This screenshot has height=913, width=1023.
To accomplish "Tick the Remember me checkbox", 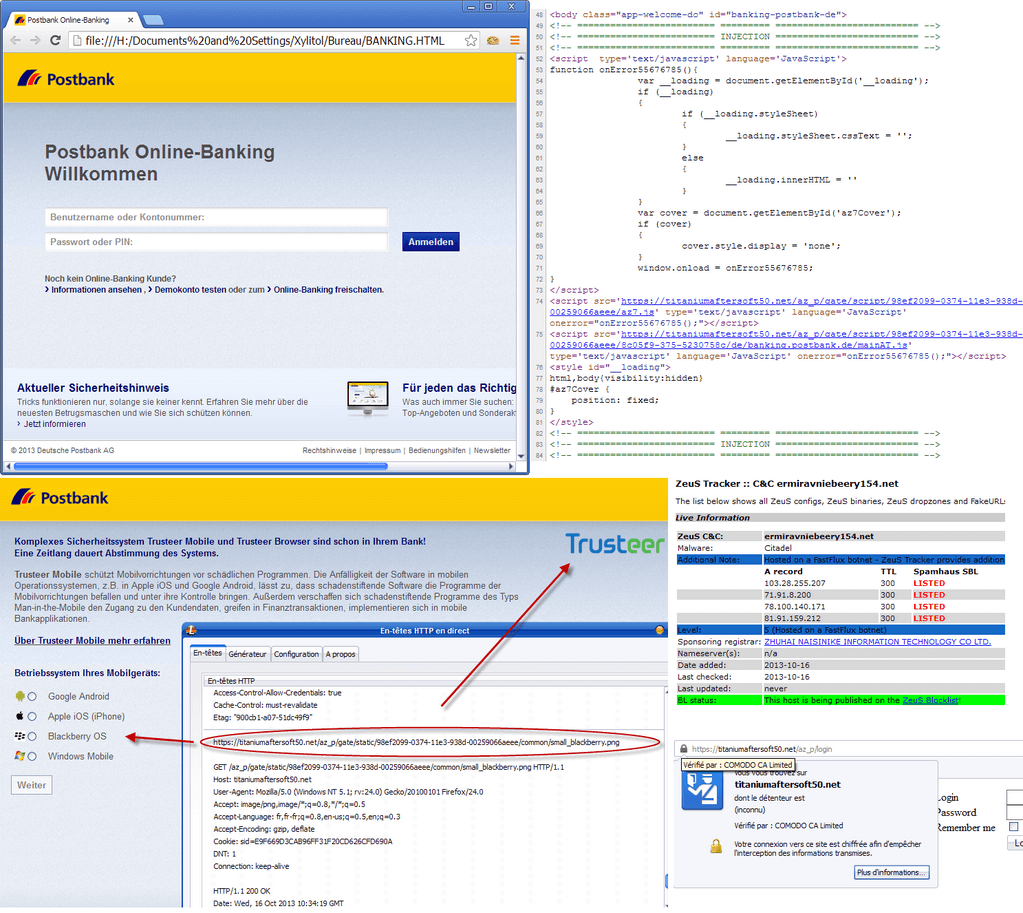I will (1013, 827).
